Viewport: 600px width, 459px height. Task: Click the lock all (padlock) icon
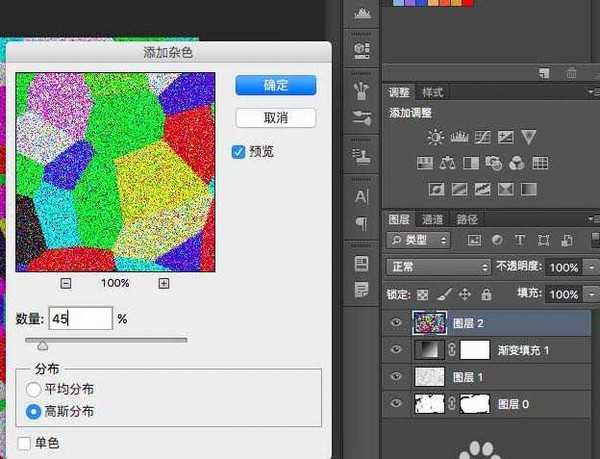486,294
